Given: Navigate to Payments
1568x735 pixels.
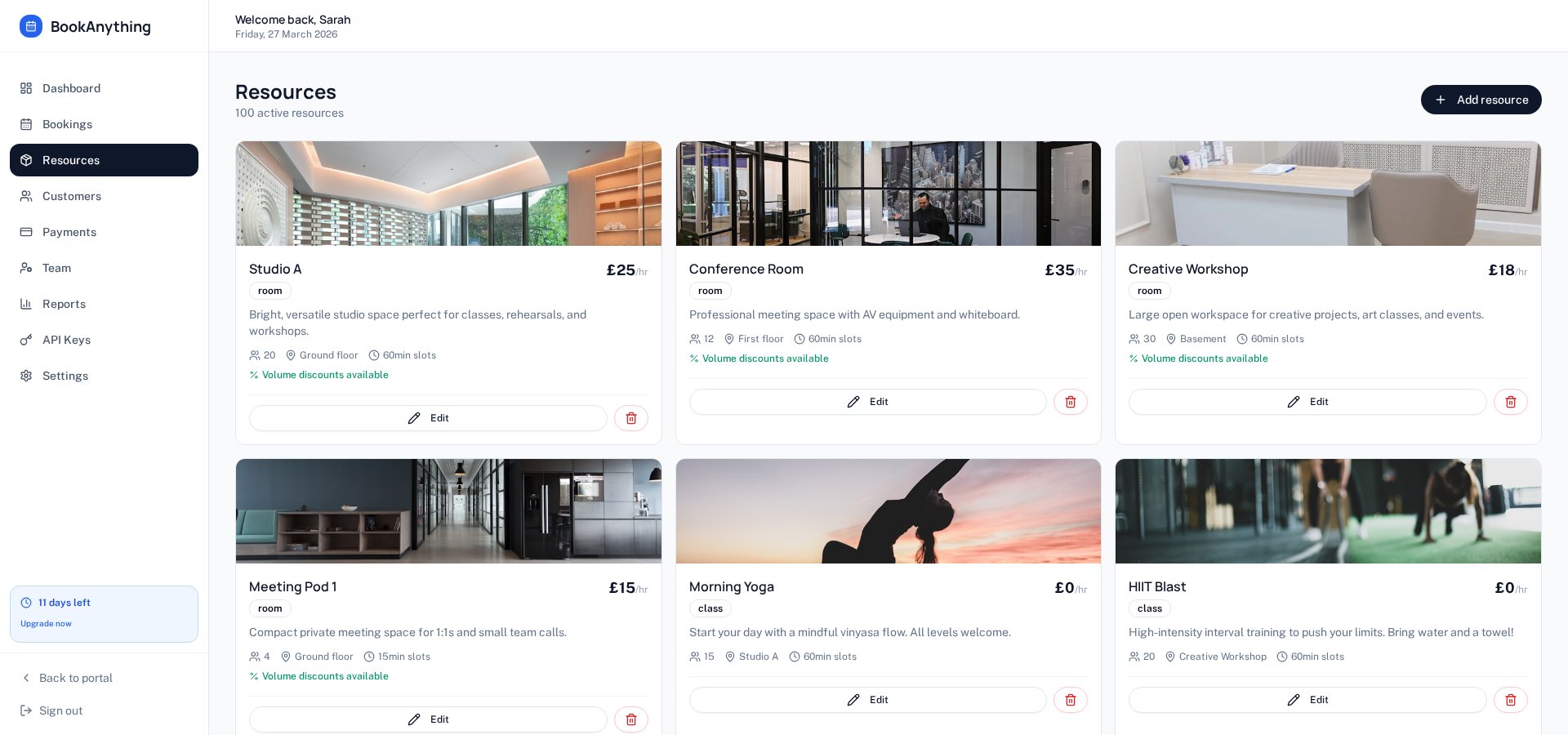Looking at the screenshot, I should (104, 232).
